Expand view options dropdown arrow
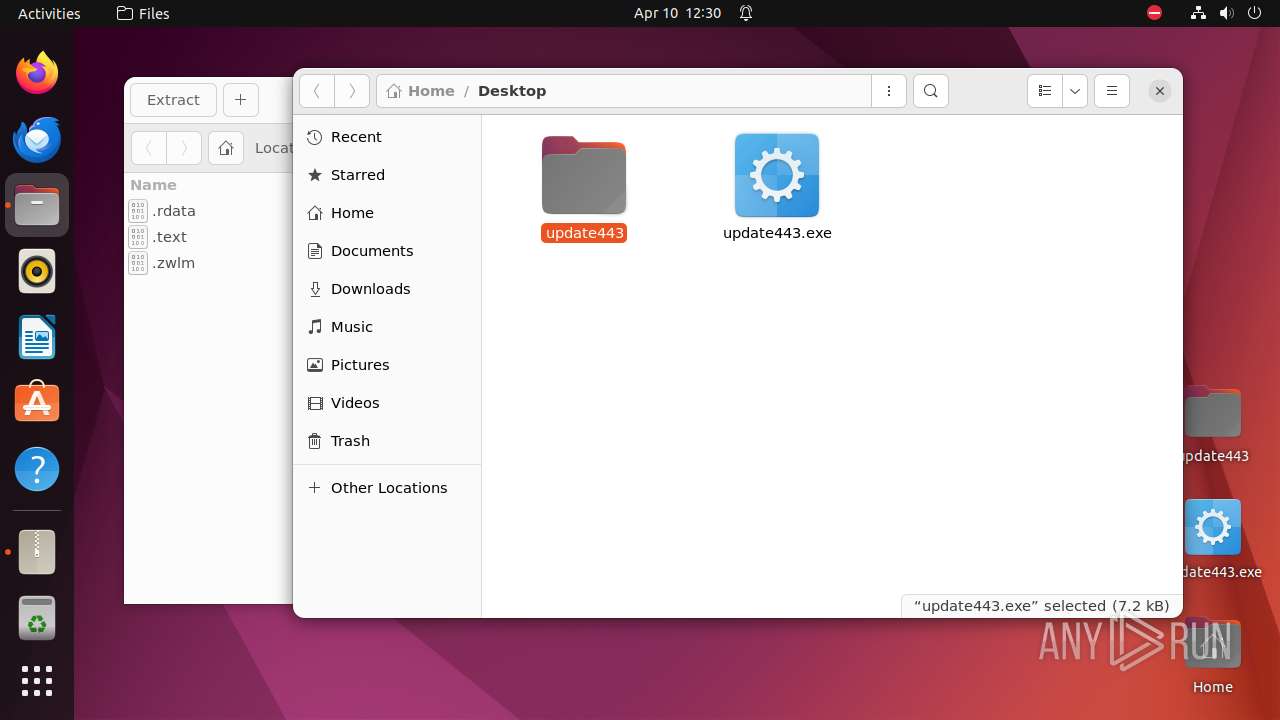1280x720 pixels. 1075,91
